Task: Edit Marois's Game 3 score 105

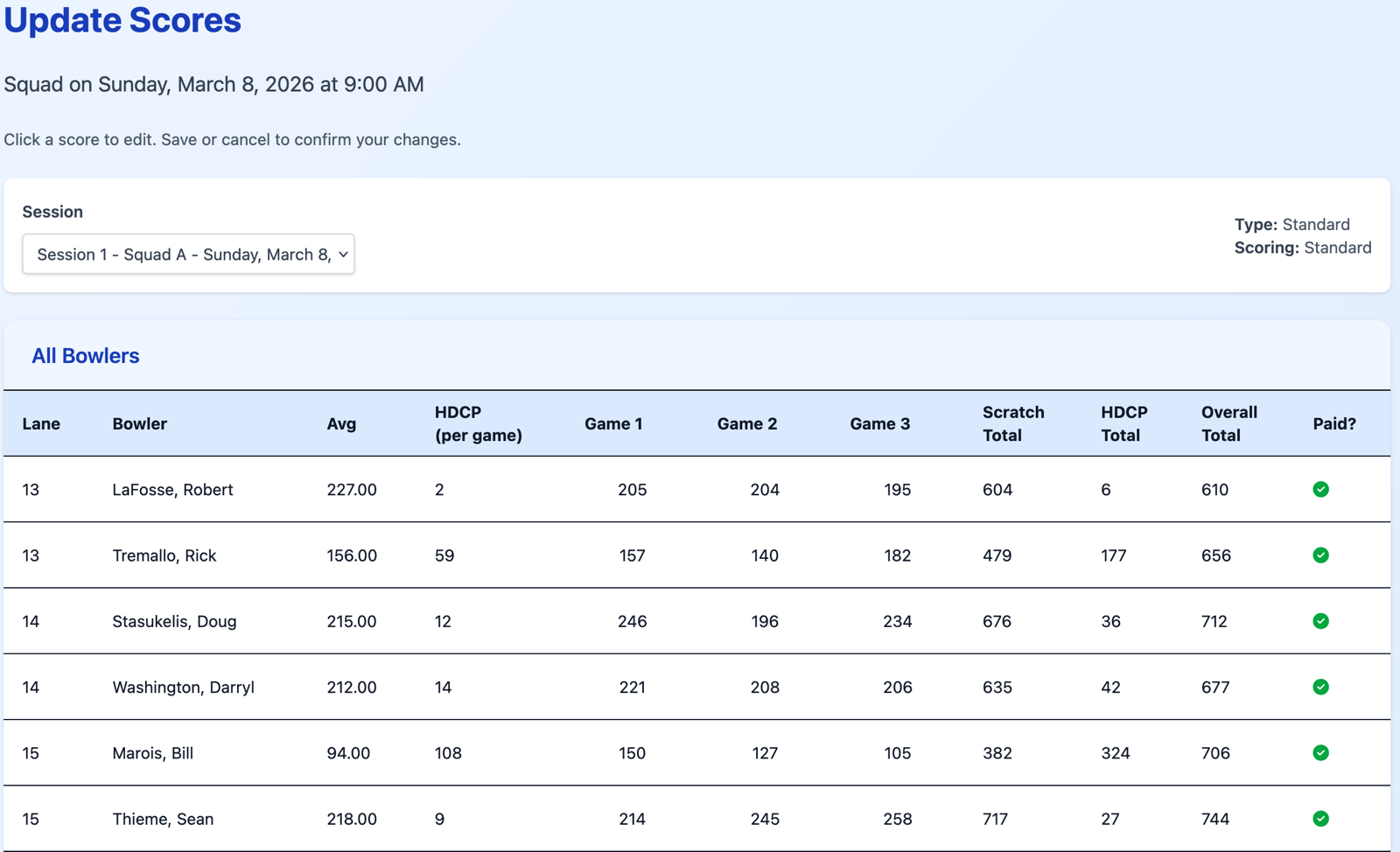Action: coord(898,753)
